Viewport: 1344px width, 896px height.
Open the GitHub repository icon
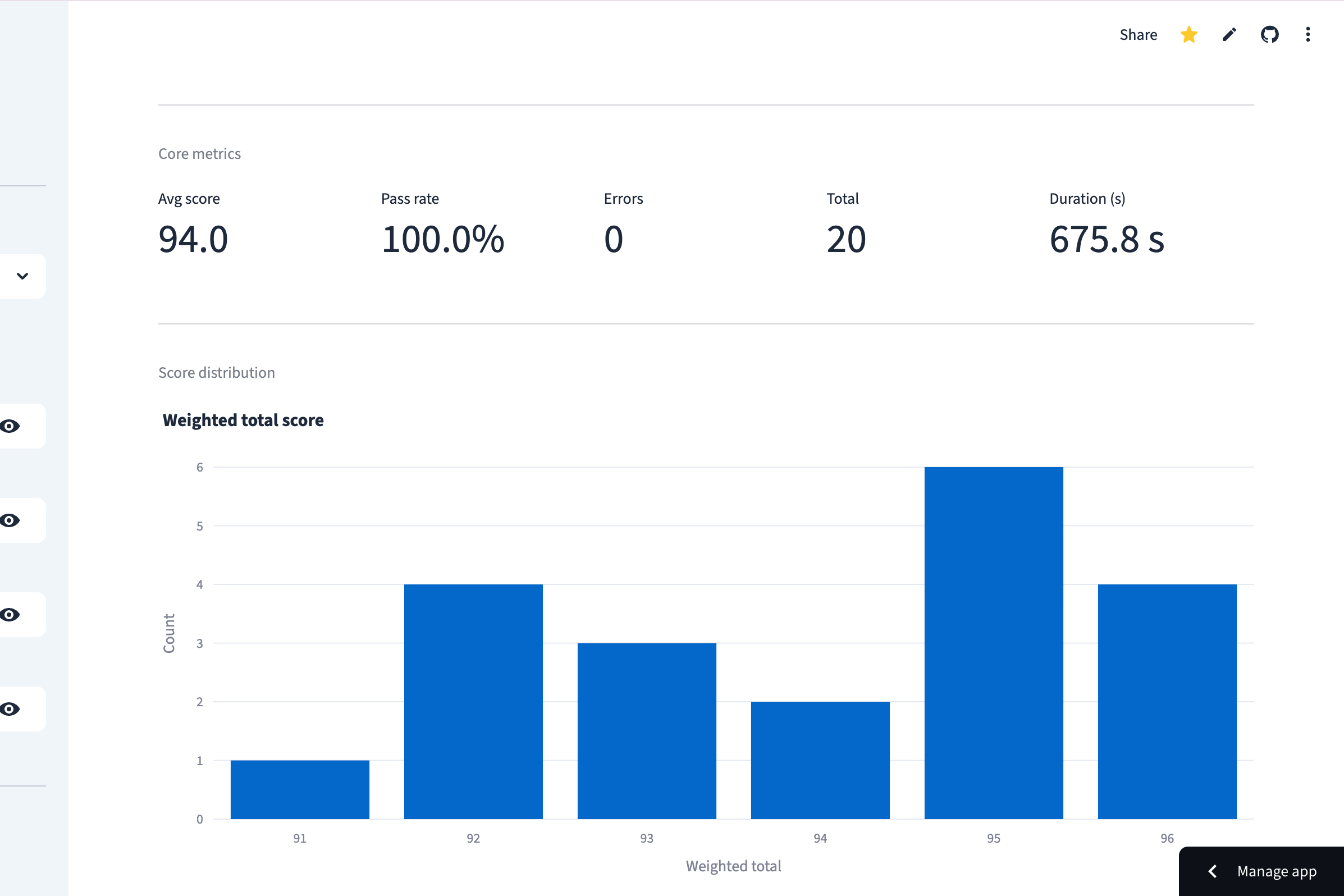1269,35
